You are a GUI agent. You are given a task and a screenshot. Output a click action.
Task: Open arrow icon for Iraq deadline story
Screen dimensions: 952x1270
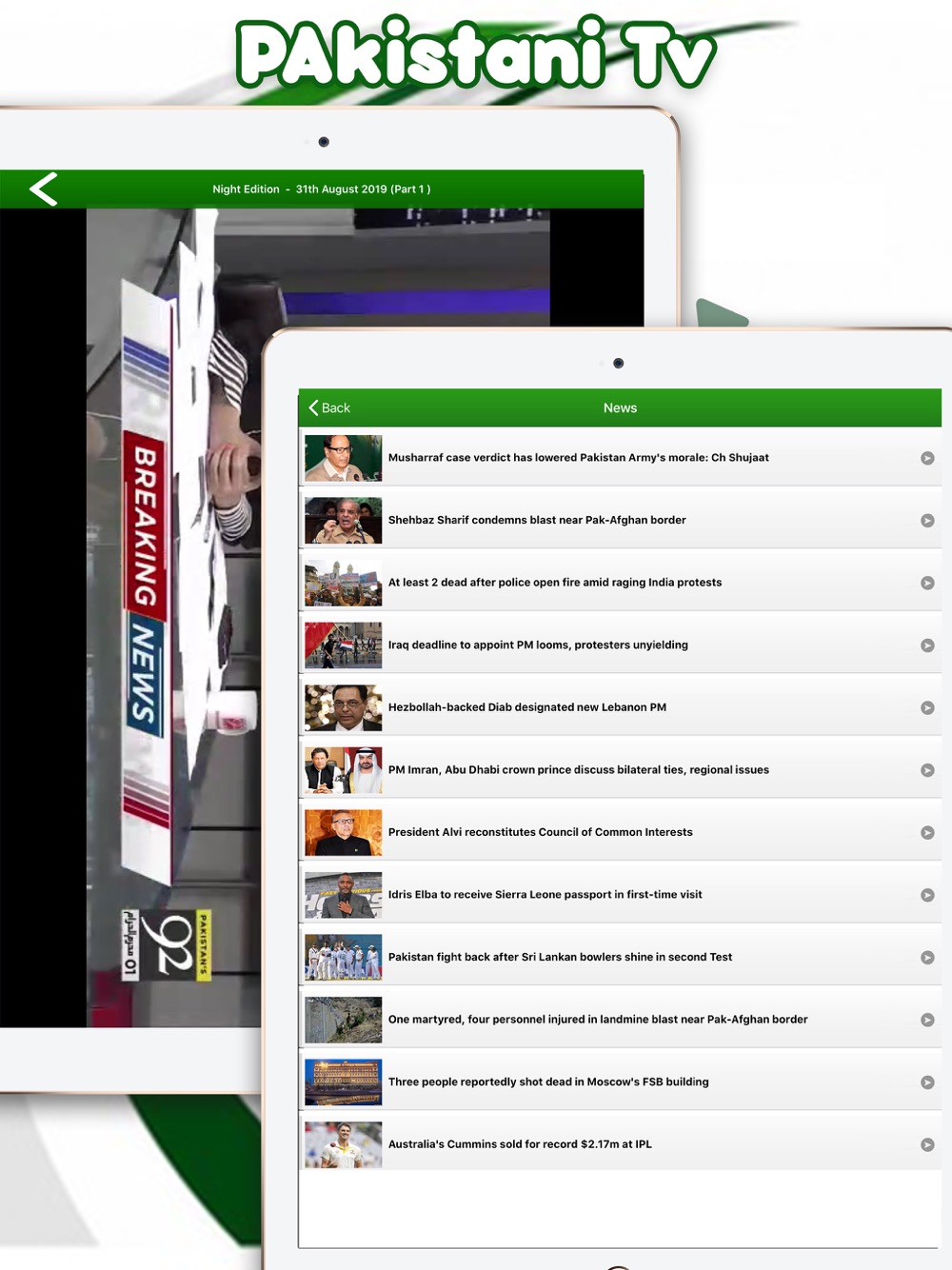[927, 645]
